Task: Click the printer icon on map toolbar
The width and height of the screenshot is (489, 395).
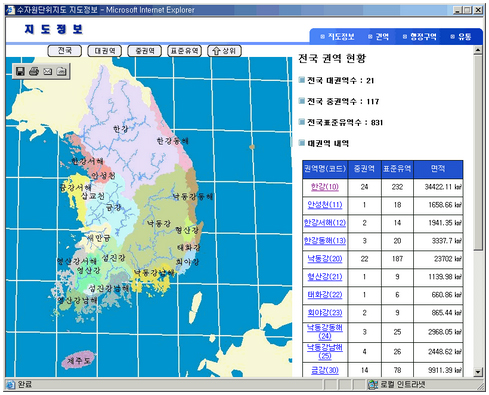Action: [34, 71]
